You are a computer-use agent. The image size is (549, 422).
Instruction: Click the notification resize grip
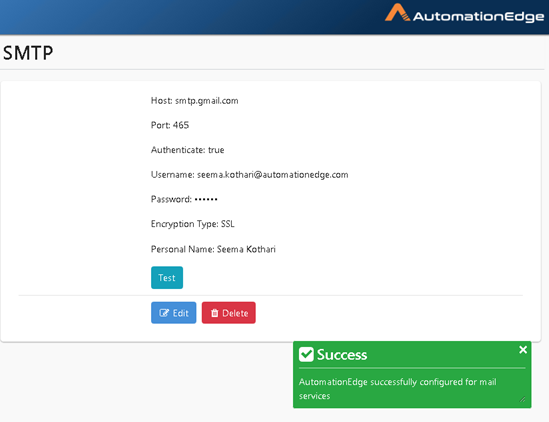pyautogui.click(x=522, y=399)
